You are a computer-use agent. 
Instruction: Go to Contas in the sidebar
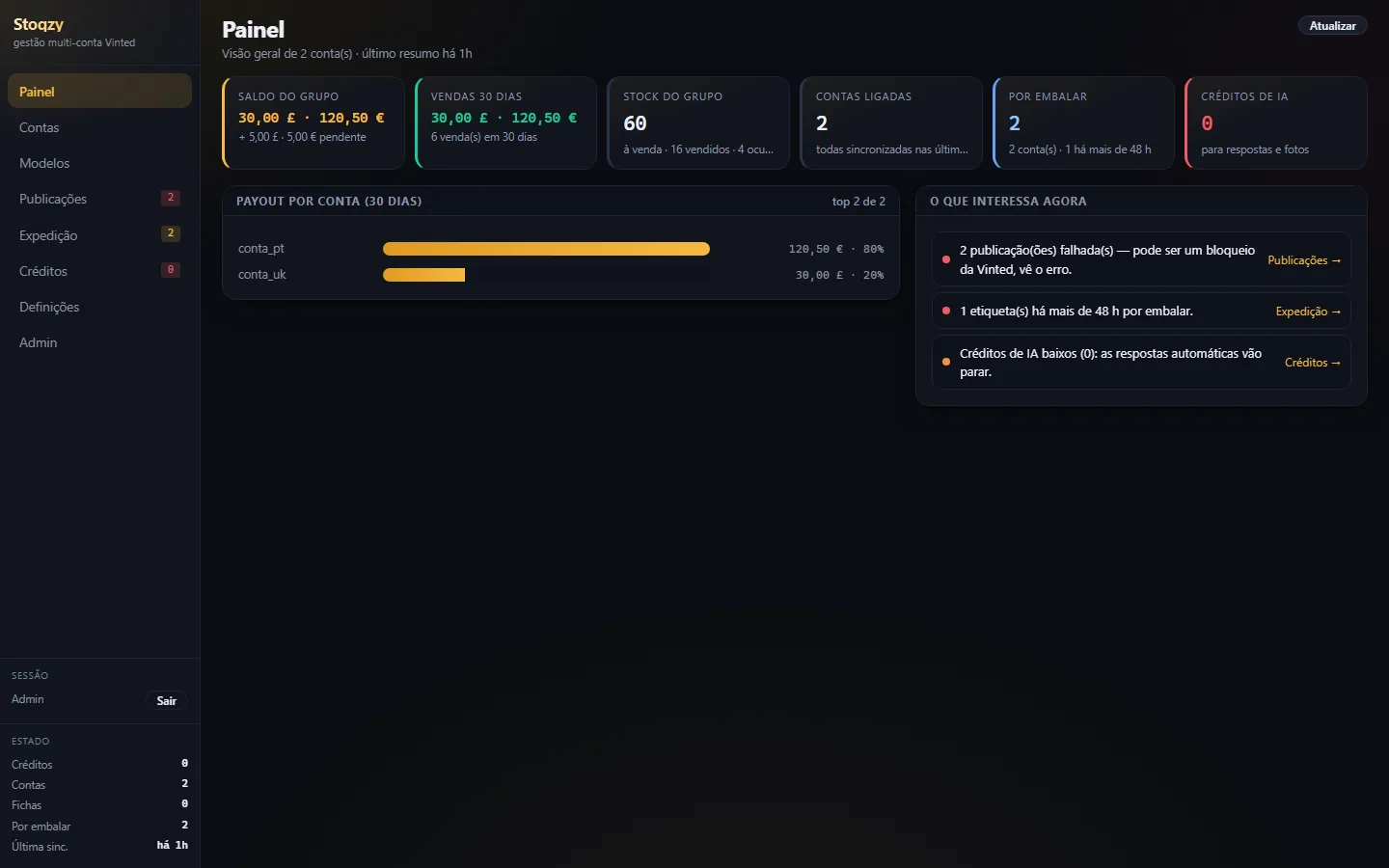point(99,127)
